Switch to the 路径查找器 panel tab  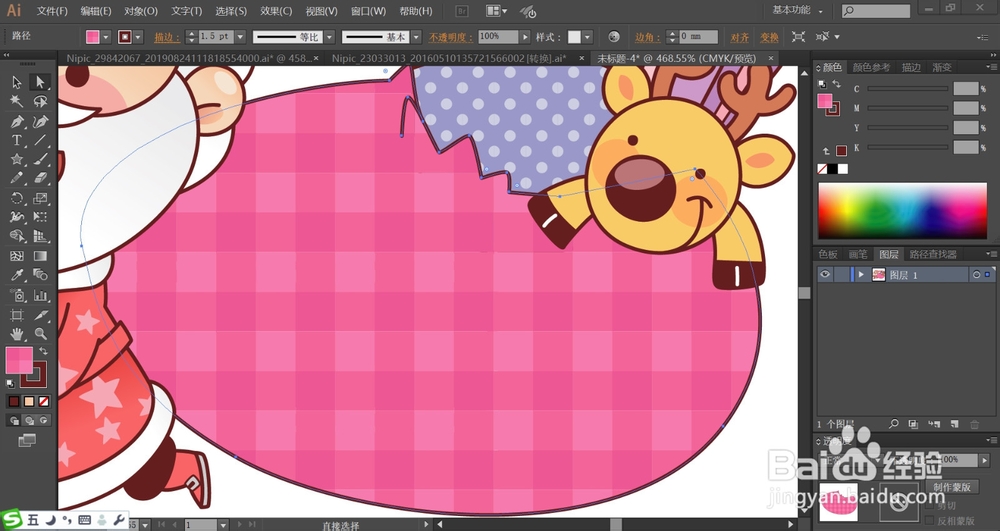point(933,254)
